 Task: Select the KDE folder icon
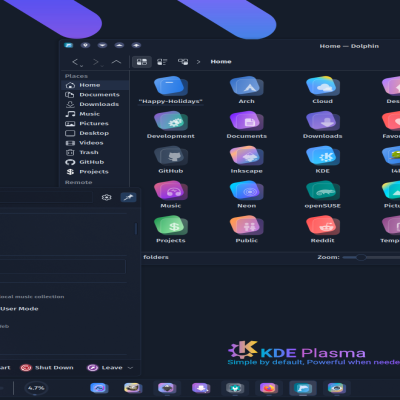point(323,156)
